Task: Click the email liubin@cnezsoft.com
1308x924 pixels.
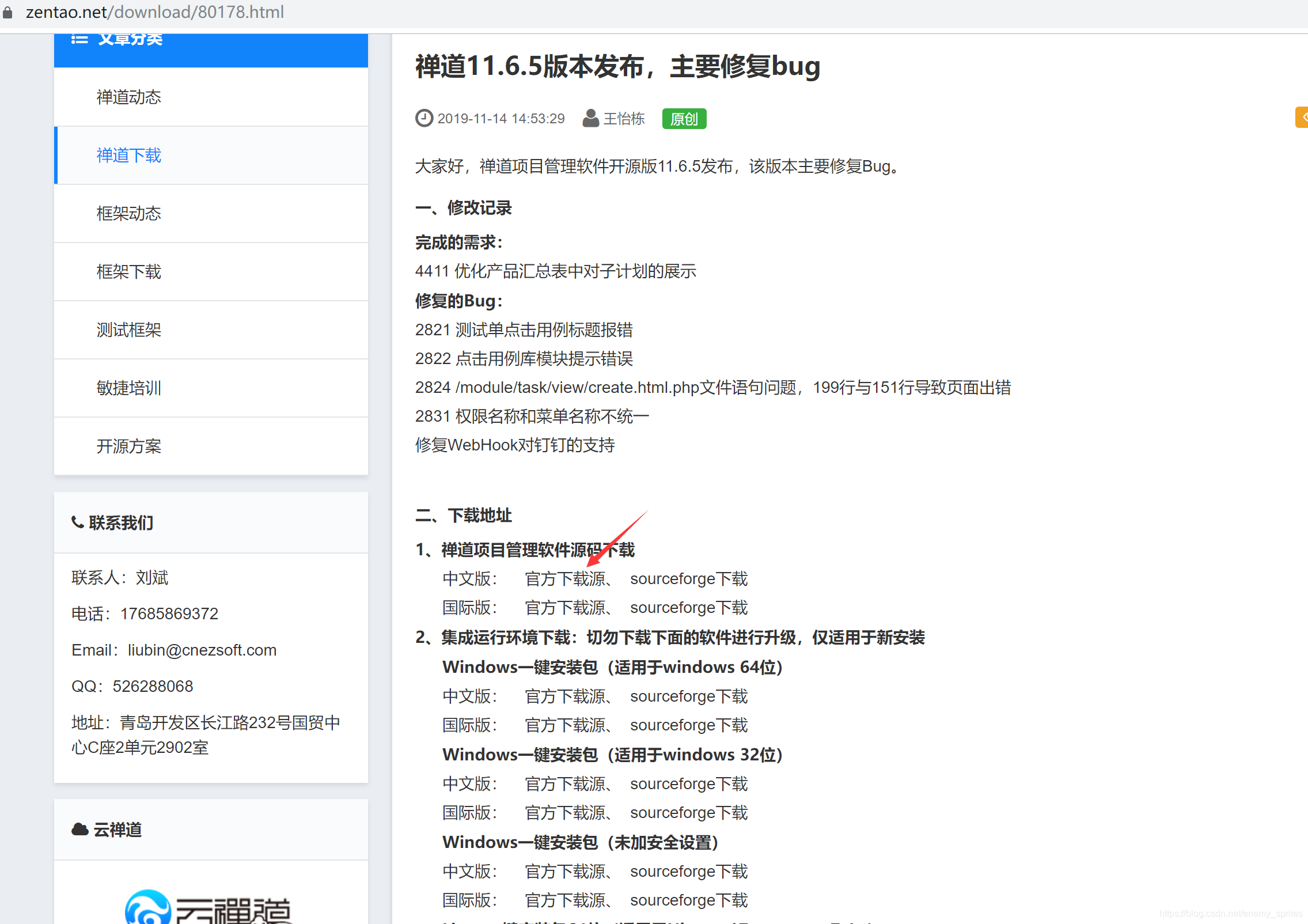Action: [202, 650]
